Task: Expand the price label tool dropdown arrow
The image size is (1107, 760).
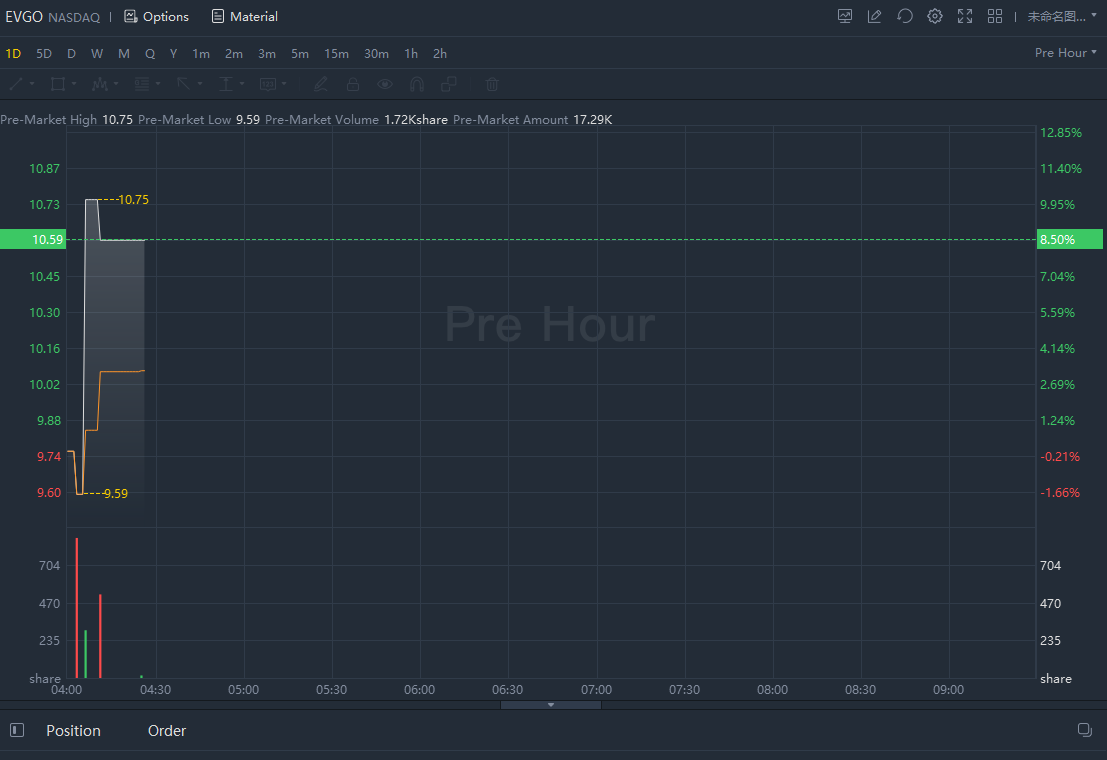Action: [284, 84]
